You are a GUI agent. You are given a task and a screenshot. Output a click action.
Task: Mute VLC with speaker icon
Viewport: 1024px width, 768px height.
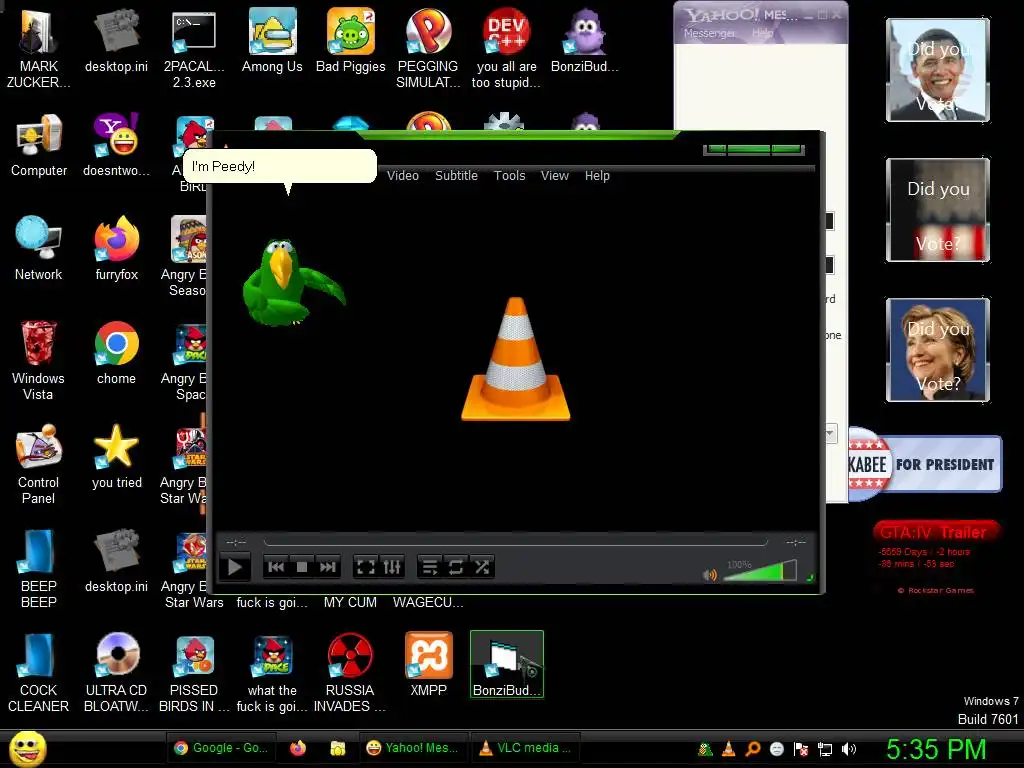click(710, 575)
